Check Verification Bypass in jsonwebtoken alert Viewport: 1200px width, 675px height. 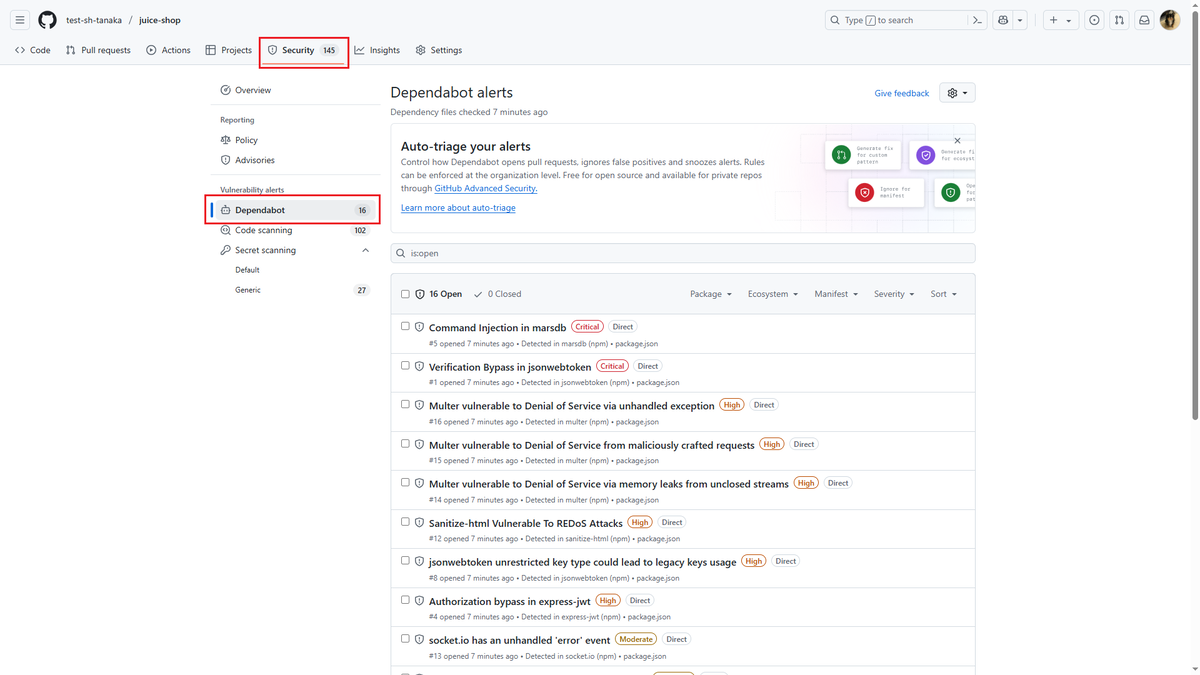pyautogui.click(x=405, y=365)
